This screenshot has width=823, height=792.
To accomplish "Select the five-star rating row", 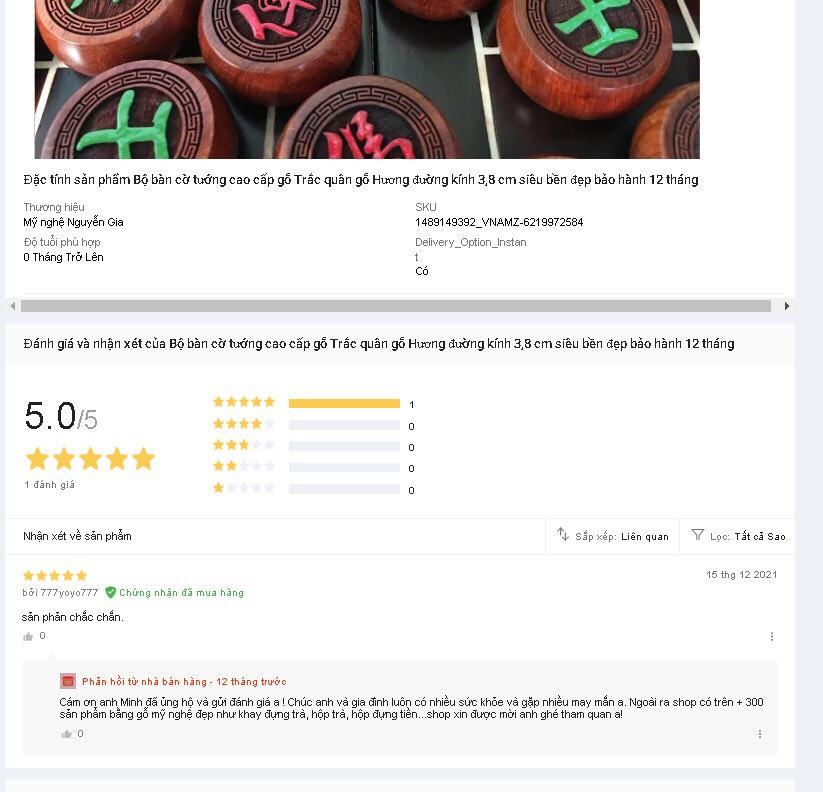I will (x=313, y=403).
